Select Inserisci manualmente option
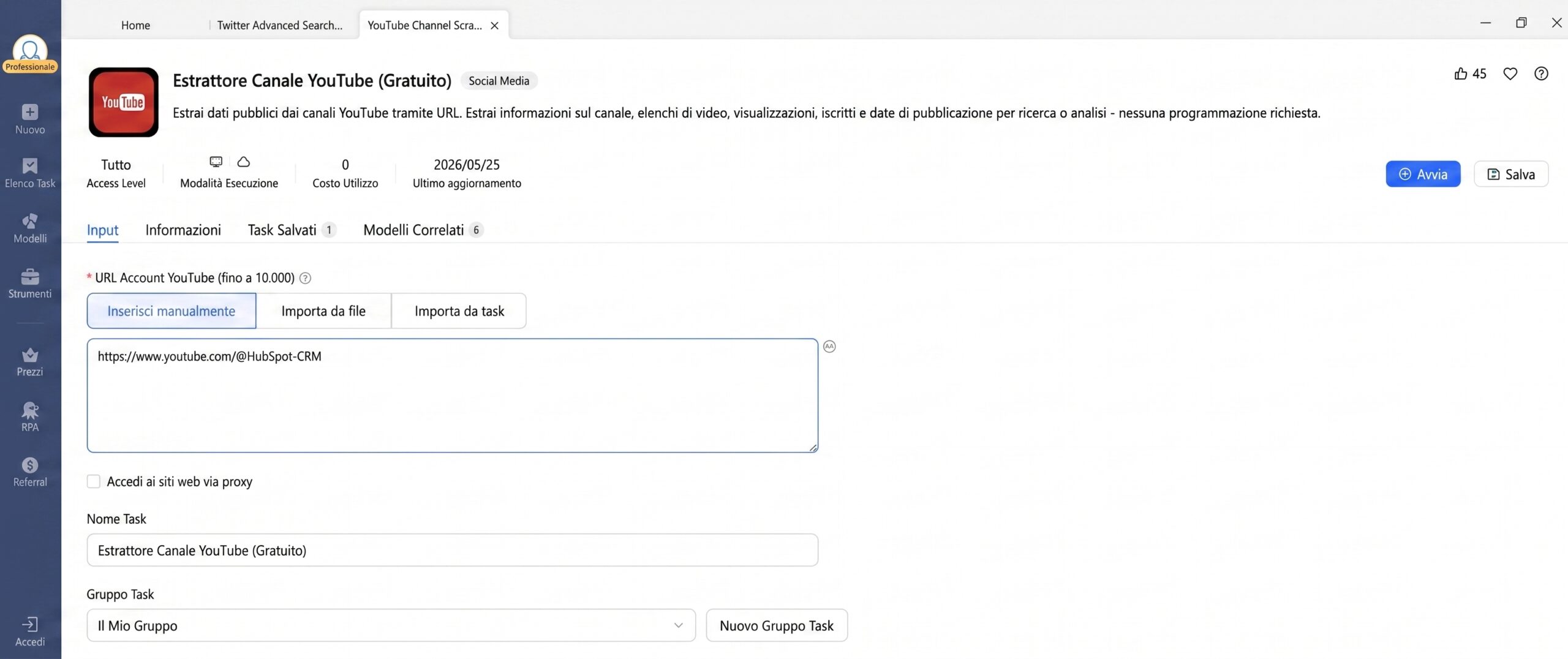This screenshot has width=1568, height=659. [x=171, y=311]
